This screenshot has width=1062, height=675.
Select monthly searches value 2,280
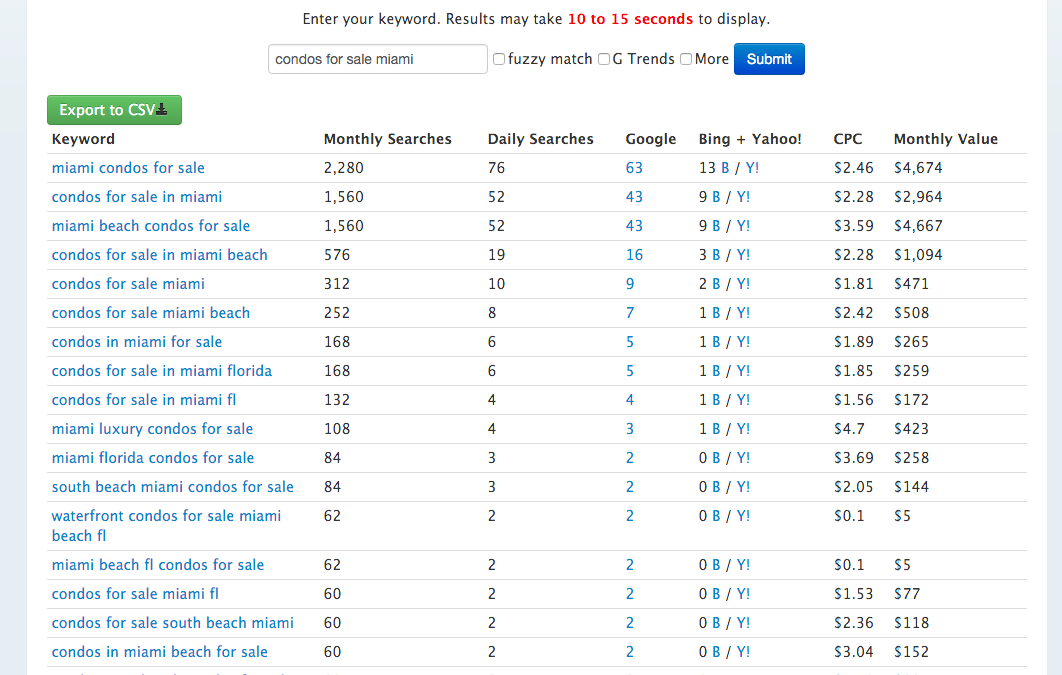343,168
